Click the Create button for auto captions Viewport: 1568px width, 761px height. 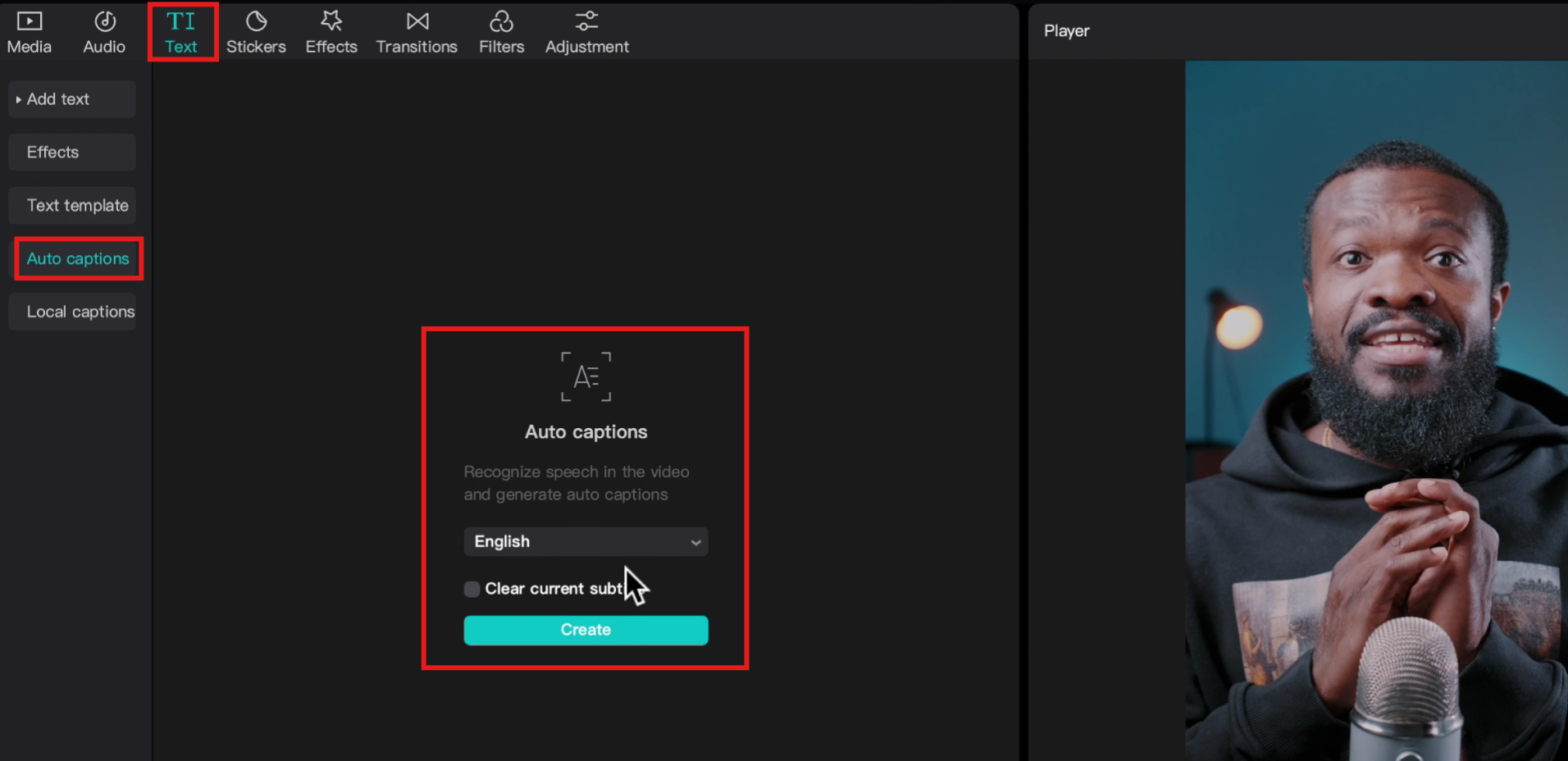tap(586, 631)
